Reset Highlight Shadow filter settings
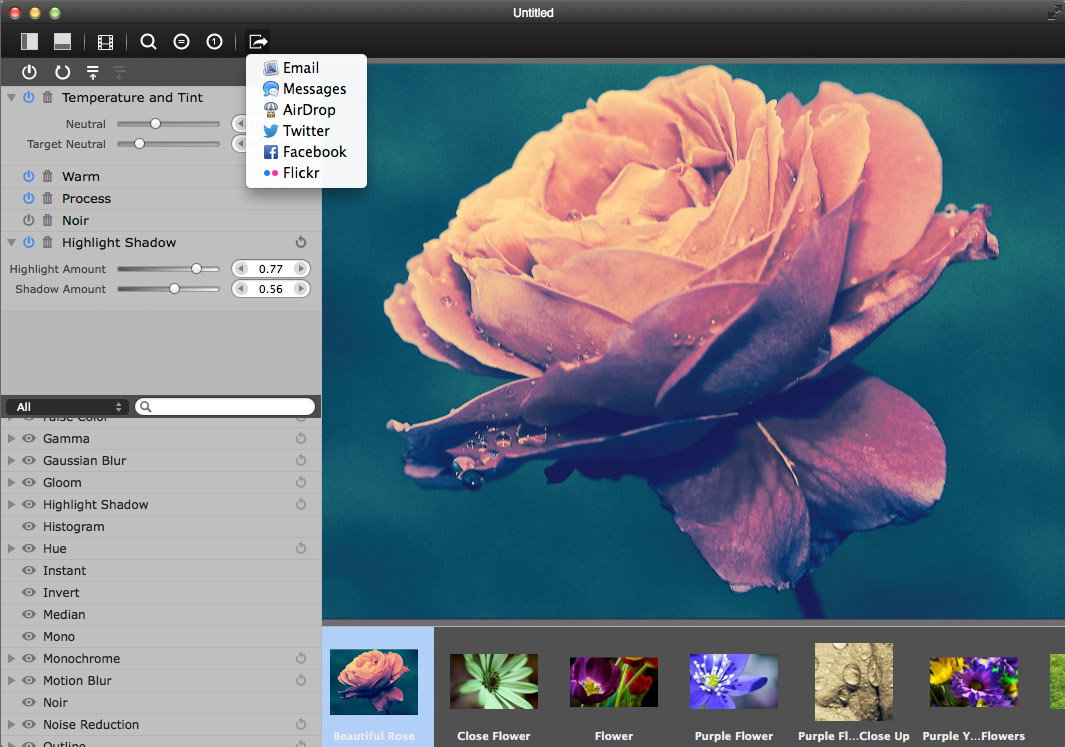This screenshot has height=747, width=1065. point(301,243)
